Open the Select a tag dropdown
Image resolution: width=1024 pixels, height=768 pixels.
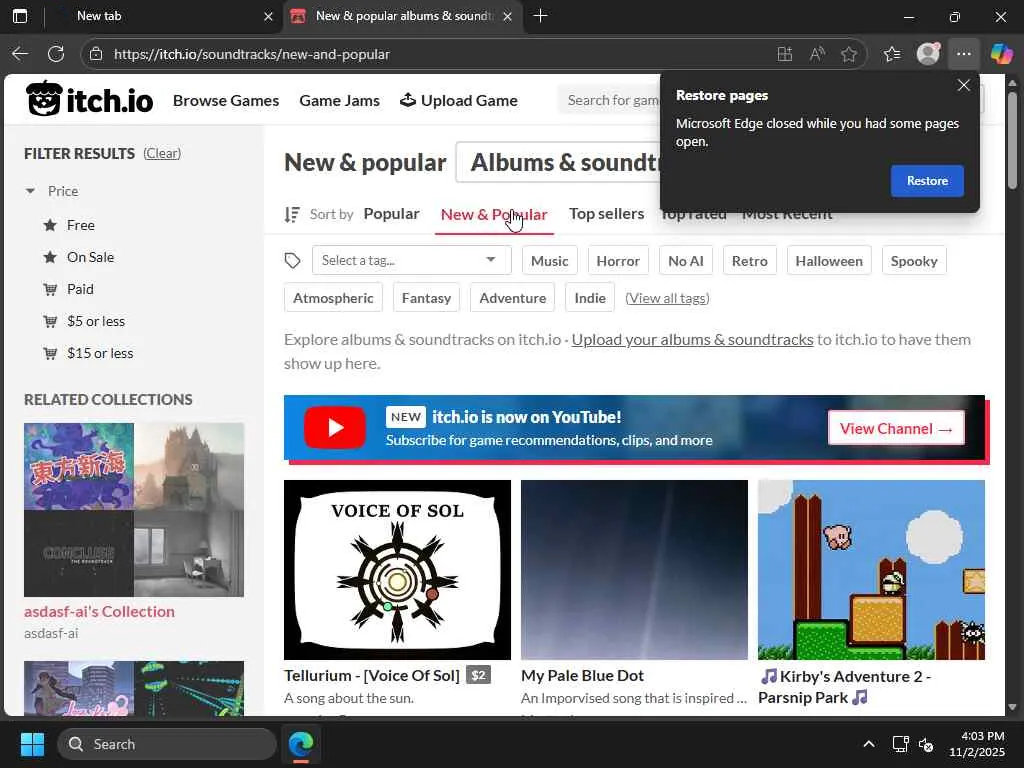[x=410, y=261]
